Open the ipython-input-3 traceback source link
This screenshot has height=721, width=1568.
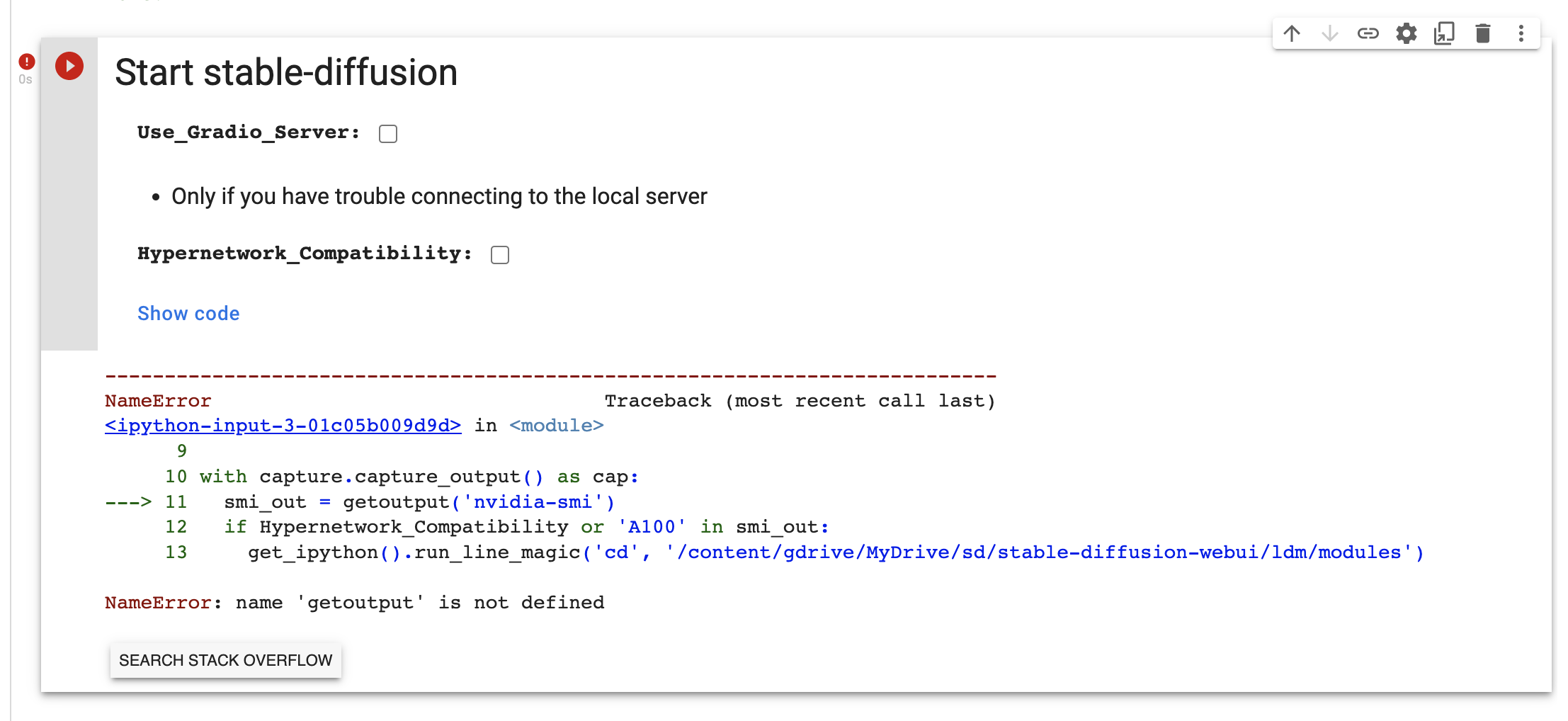(x=282, y=425)
